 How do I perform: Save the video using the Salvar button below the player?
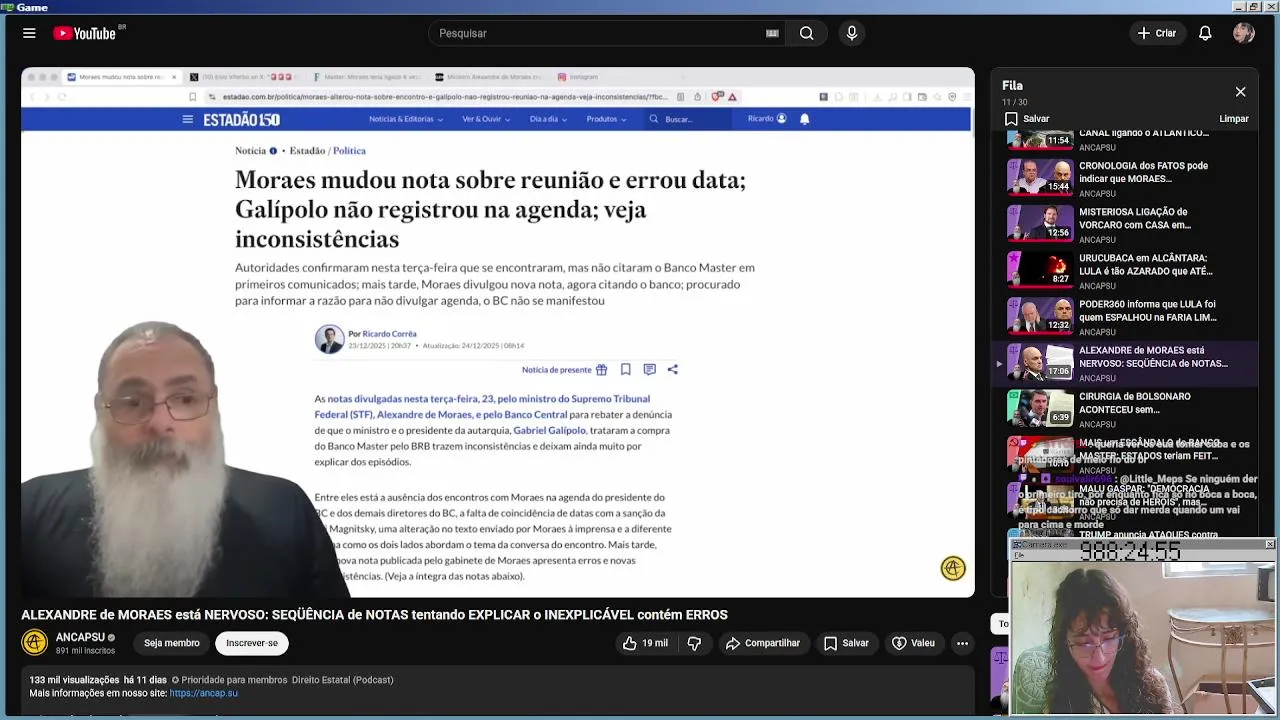tap(846, 643)
